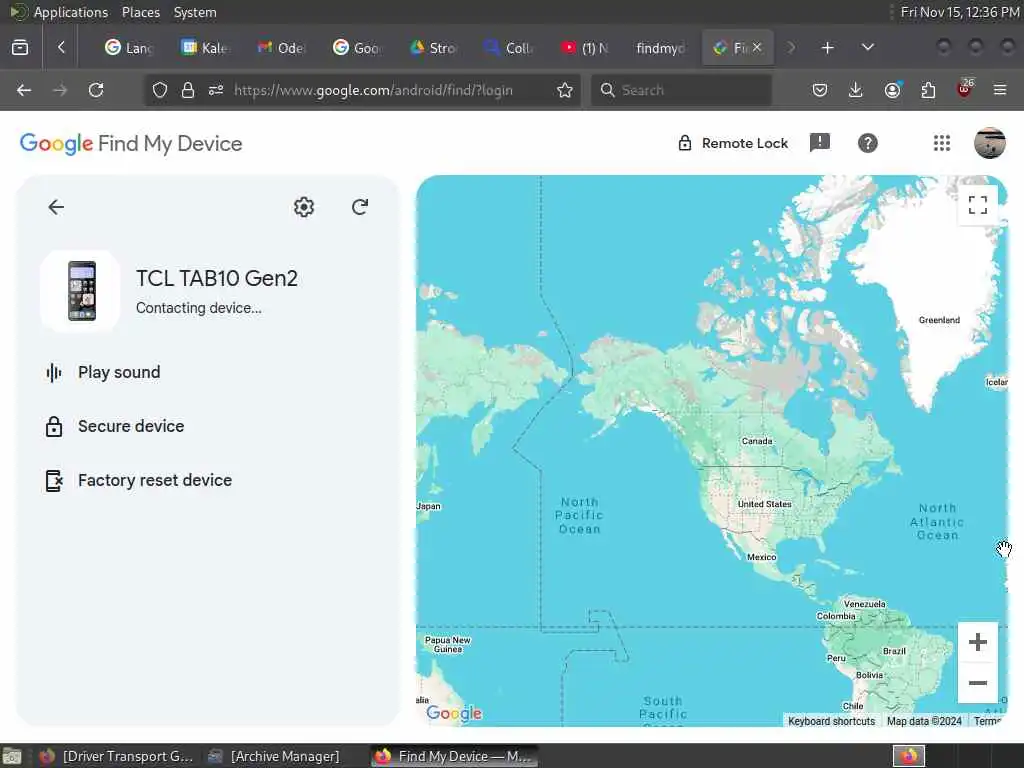The width and height of the screenshot is (1024, 768).
Task: Open the Pocket save icon
Action: [x=820, y=90]
